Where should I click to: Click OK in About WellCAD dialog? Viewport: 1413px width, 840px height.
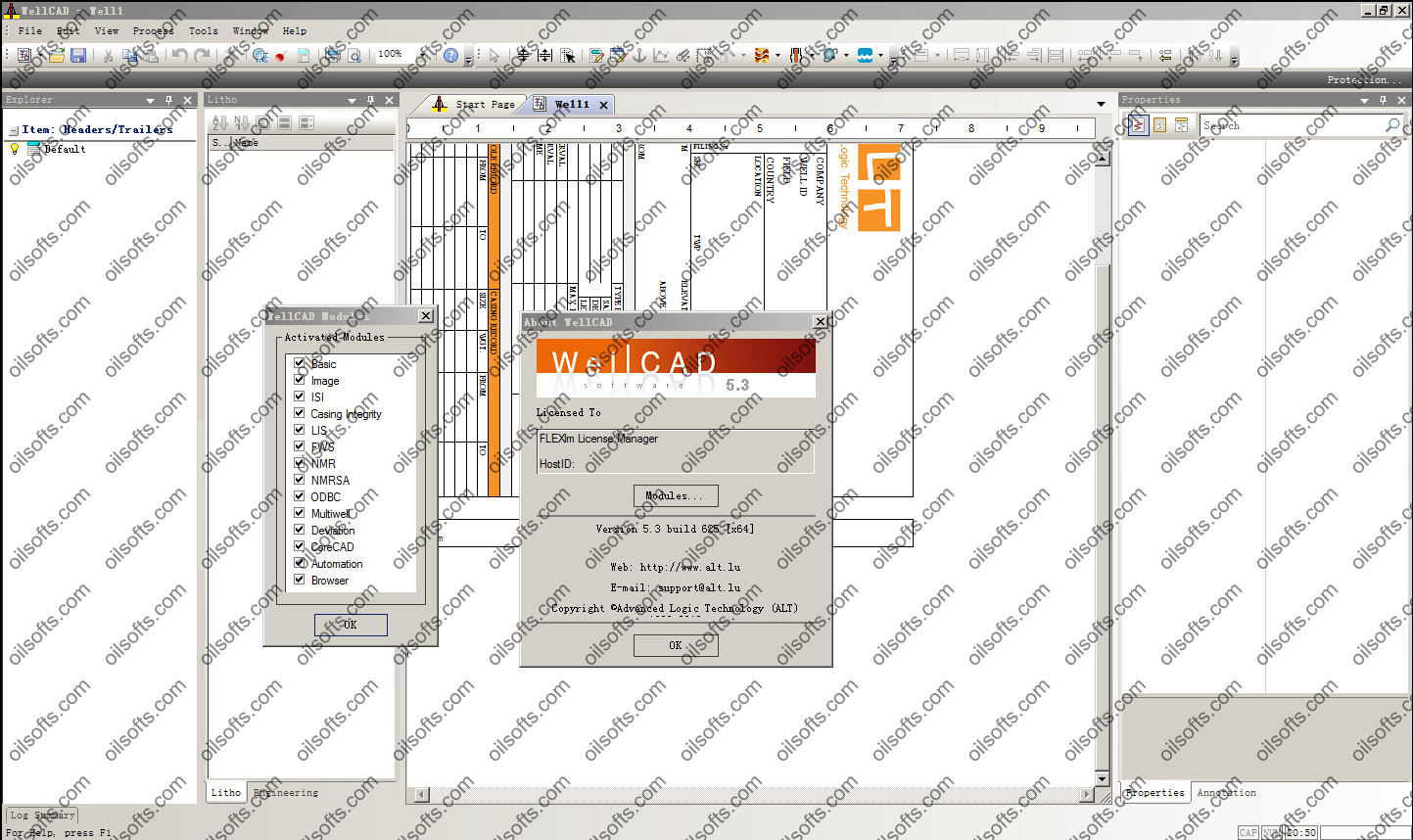click(x=676, y=645)
